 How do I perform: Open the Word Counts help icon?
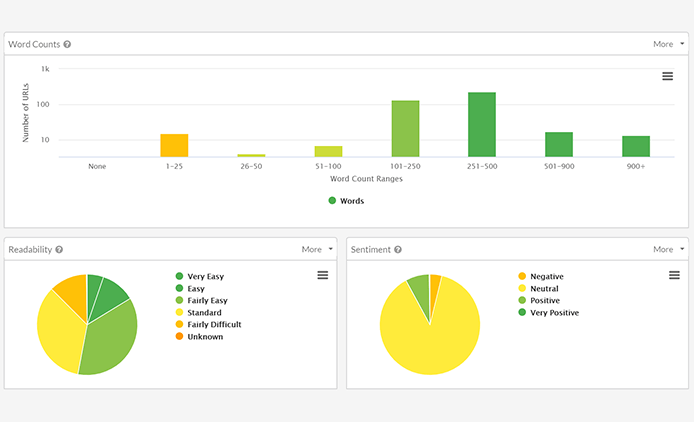pos(67,44)
